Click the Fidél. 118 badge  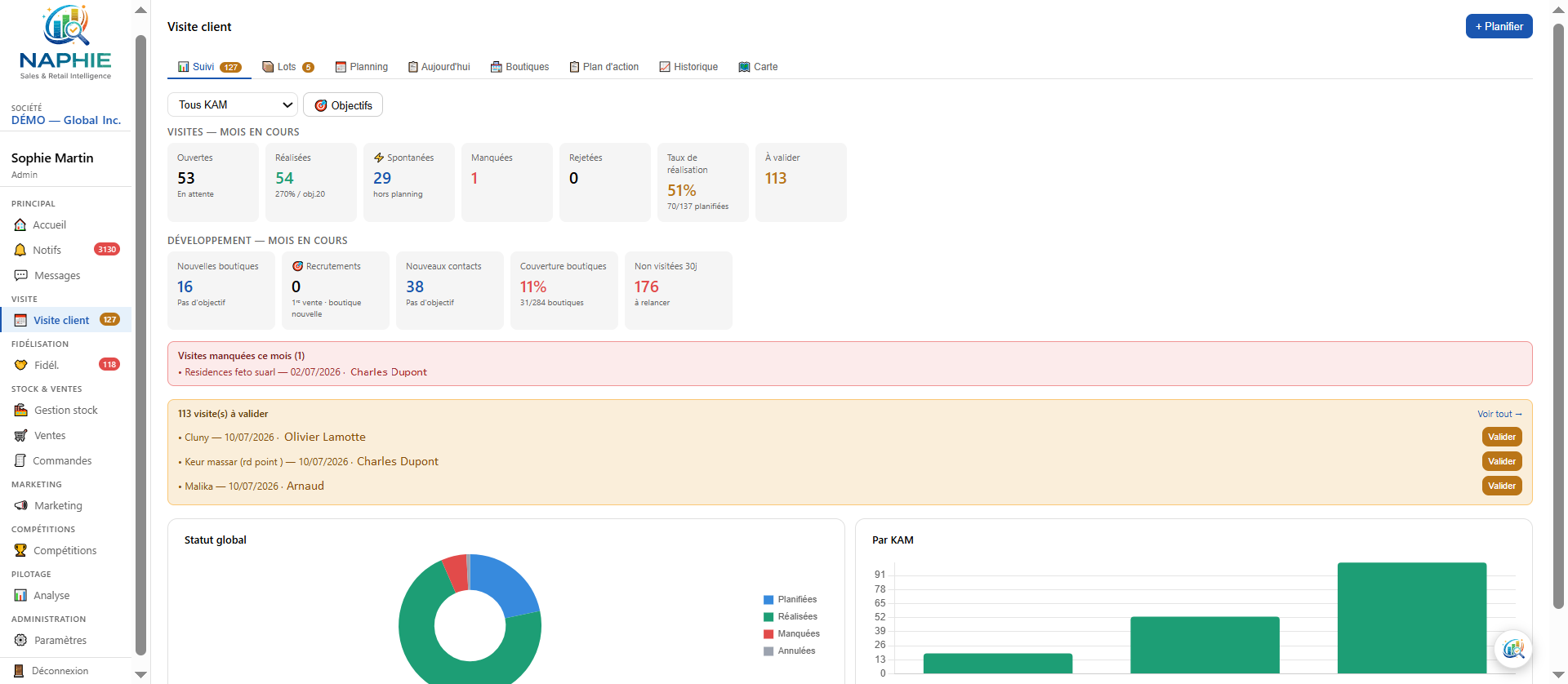pos(109,364)
